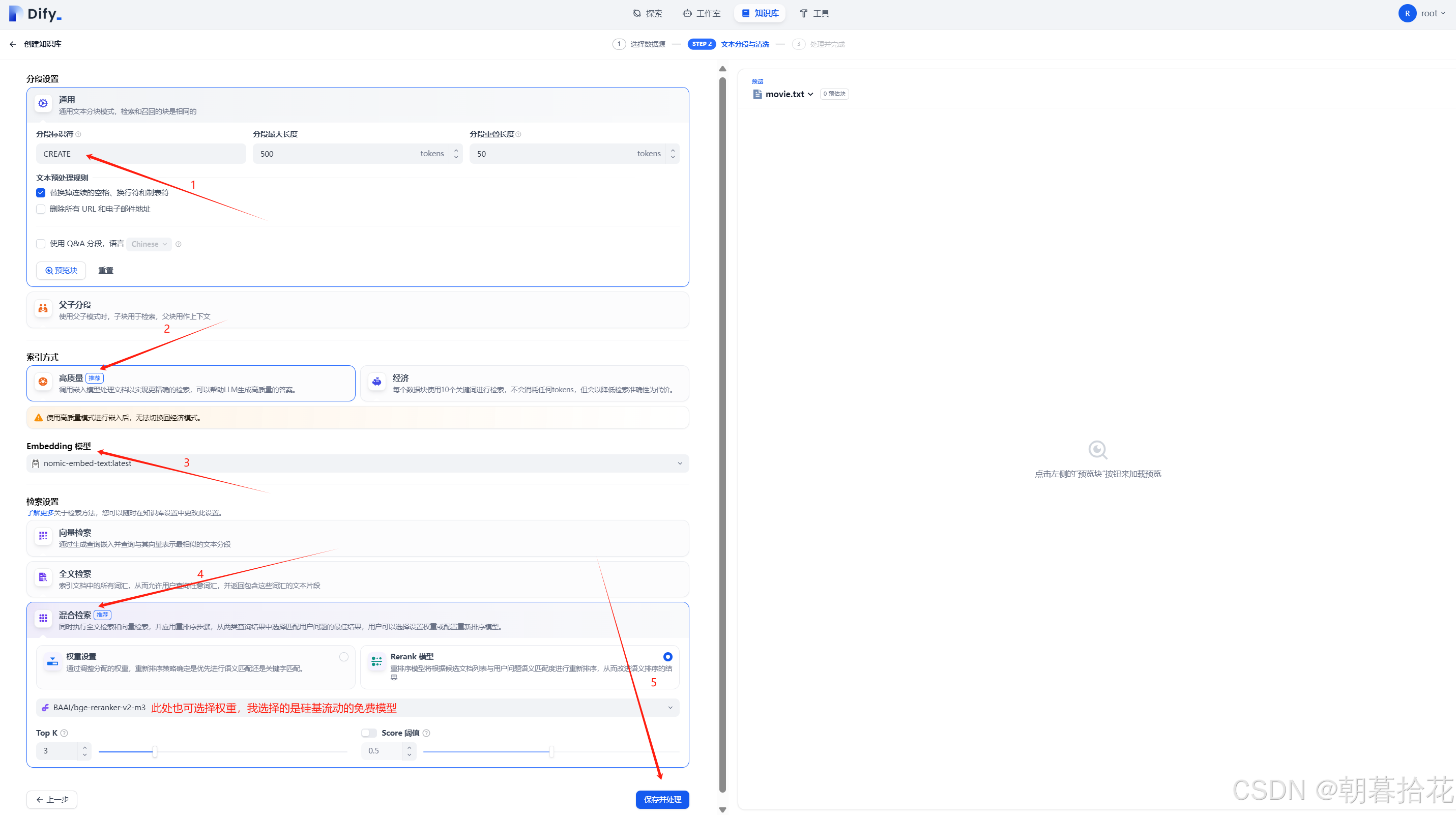Open the 工具 navigation tab
The image size is (1456, 815).
(814, 14)
